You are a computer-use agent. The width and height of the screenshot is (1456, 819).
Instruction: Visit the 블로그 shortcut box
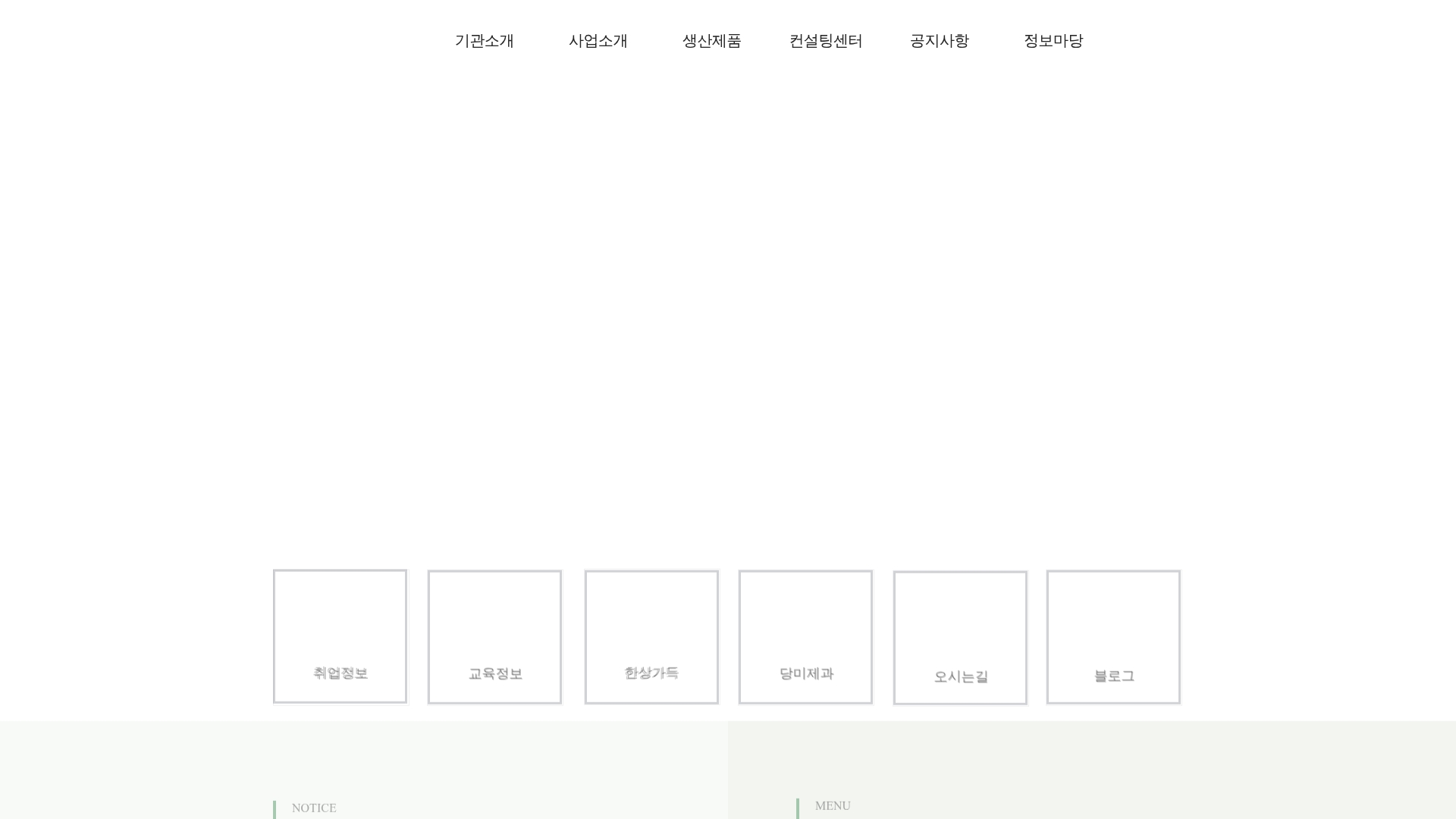[x=1114, y=637]
